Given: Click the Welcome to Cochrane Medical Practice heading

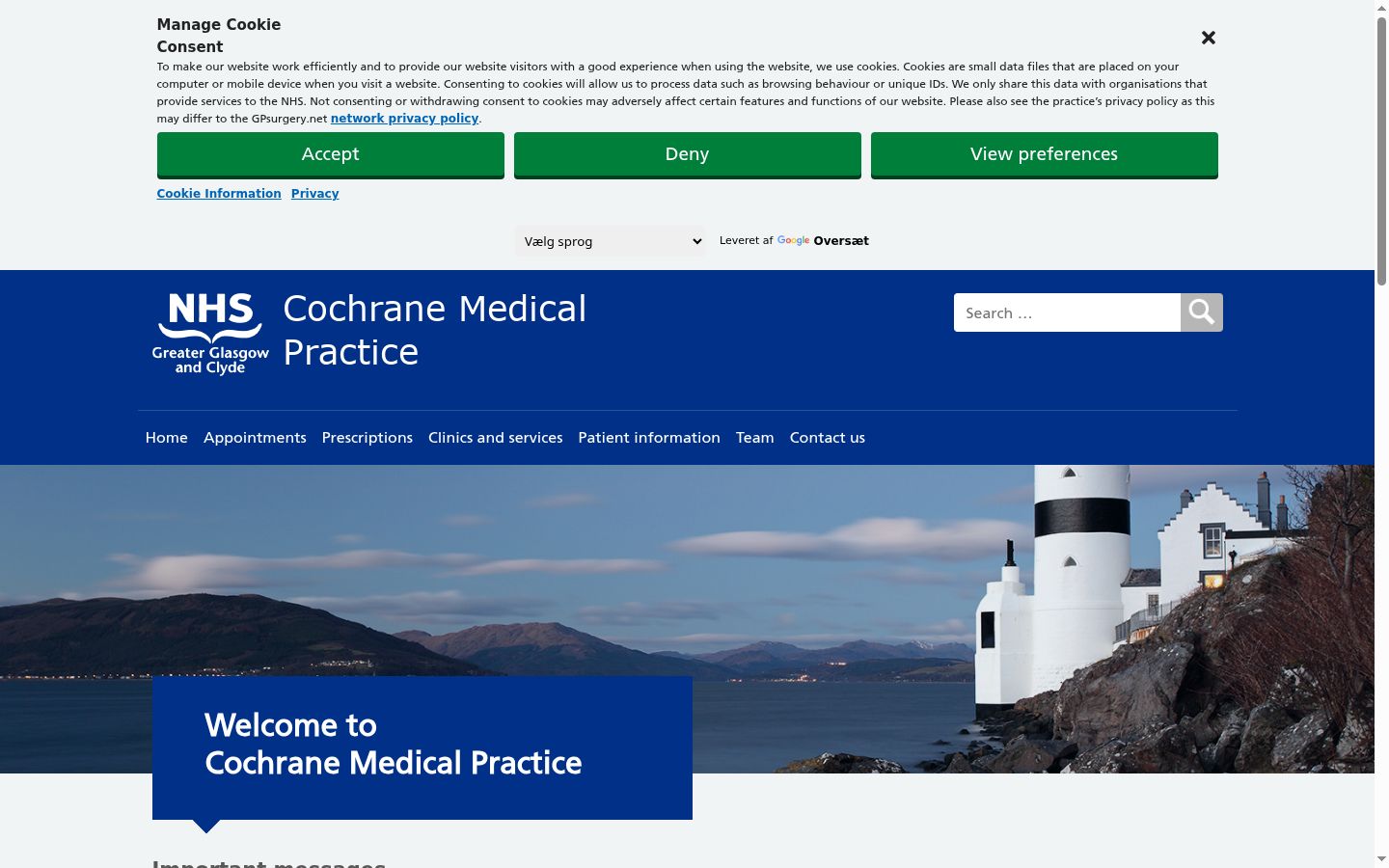Looking at the screenshot, I should click(394, 745).
